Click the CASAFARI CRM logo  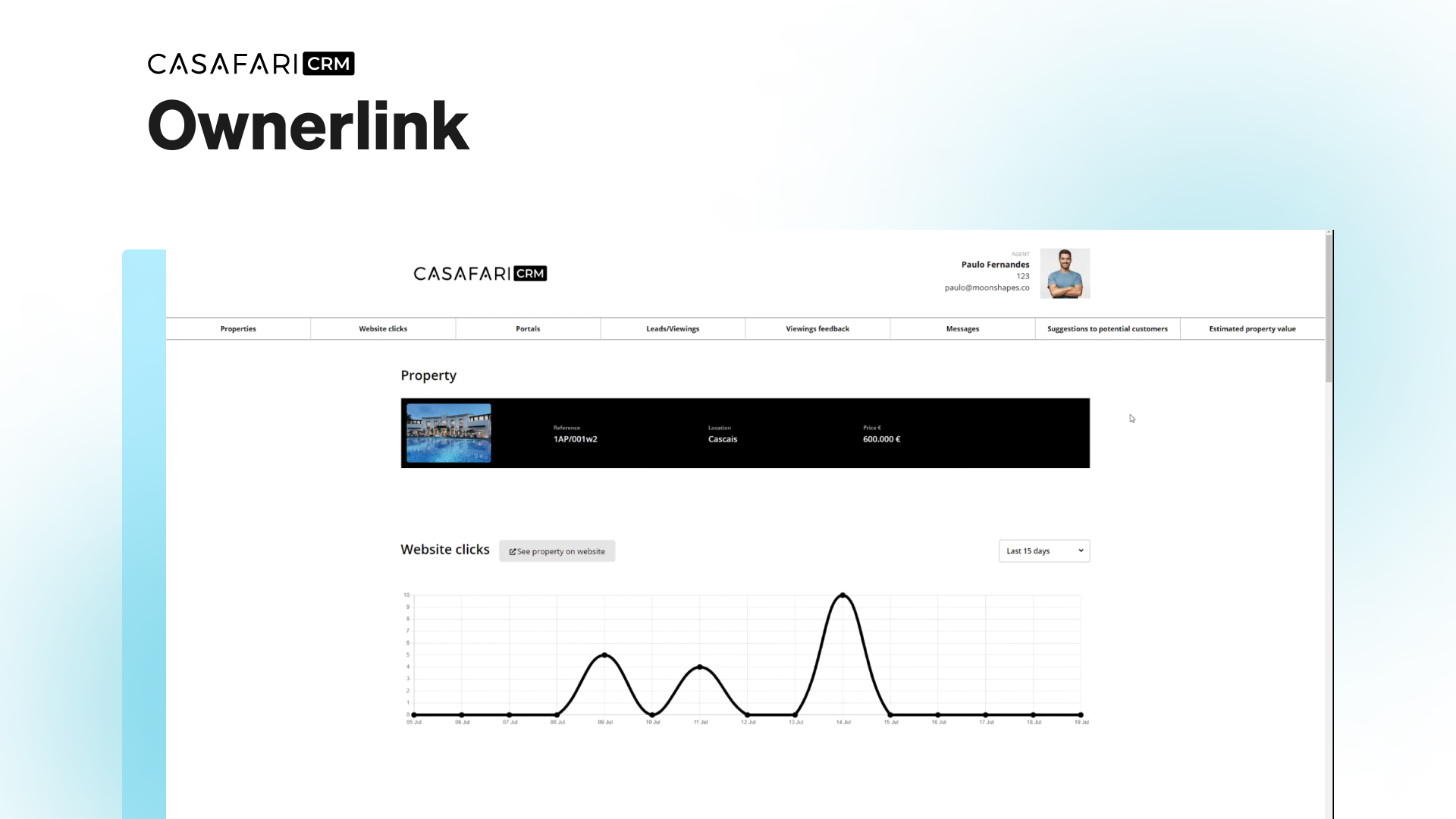click(x=480, y=273)
